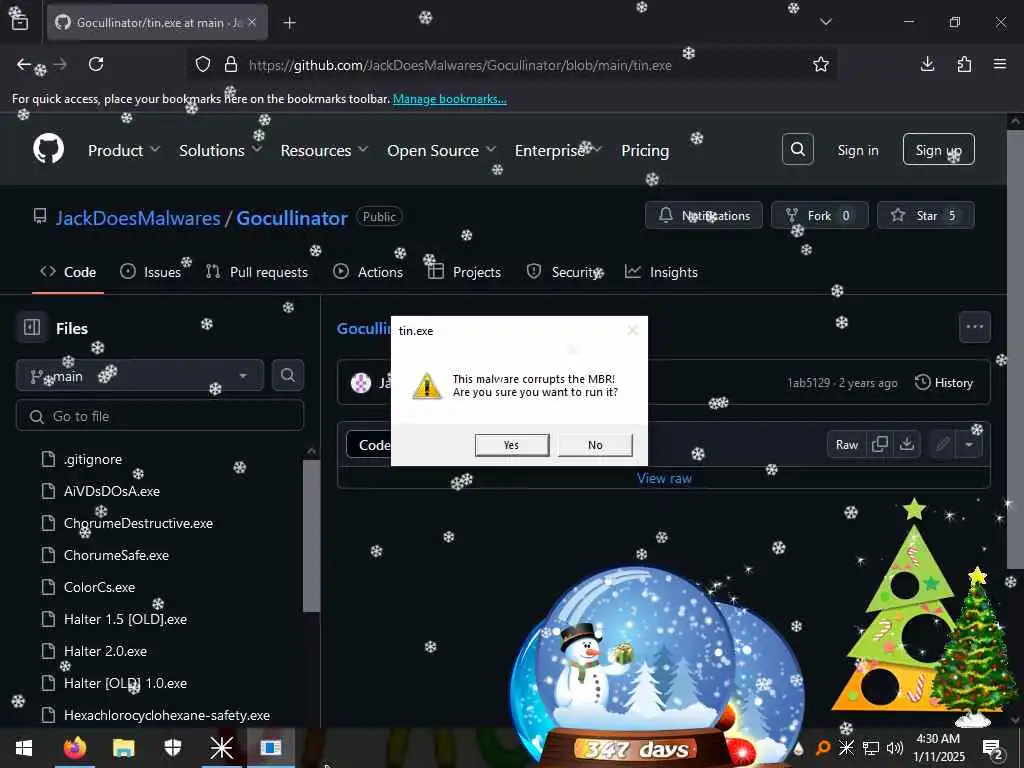Open a new browser tab
Screen dimensions: 1024x768
pos(289,23)
